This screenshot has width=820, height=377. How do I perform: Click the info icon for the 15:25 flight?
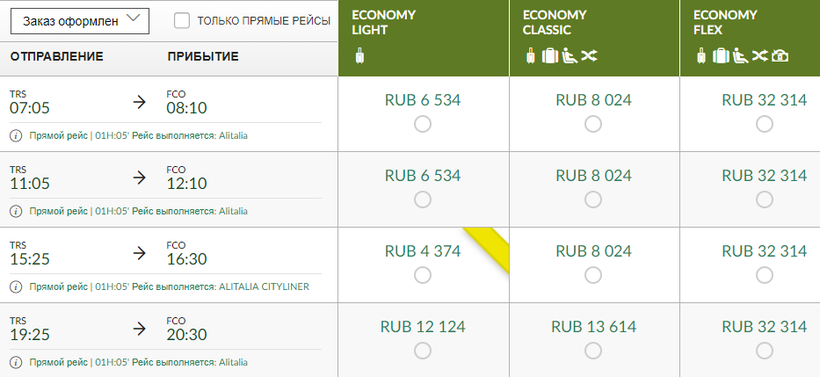point(16,287)
